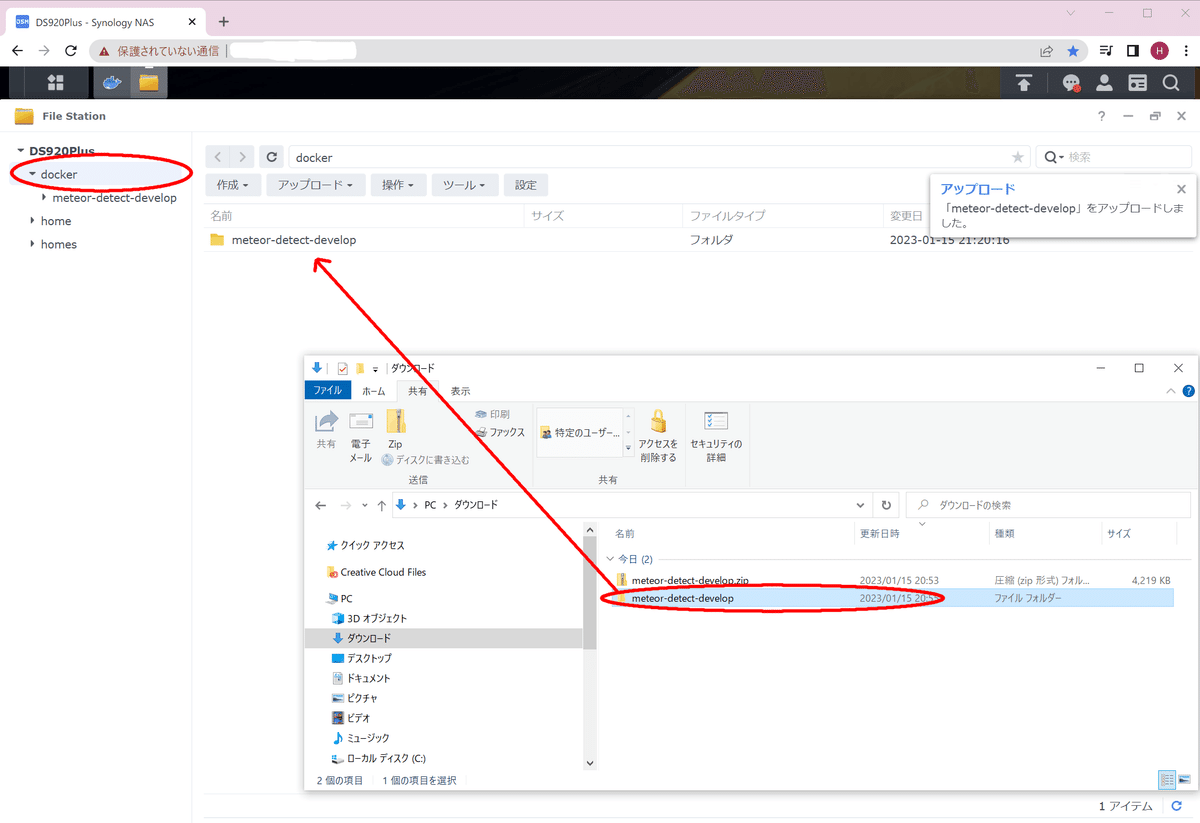
Task: Select 特定のユーザー share option
Action: (578, 433)
